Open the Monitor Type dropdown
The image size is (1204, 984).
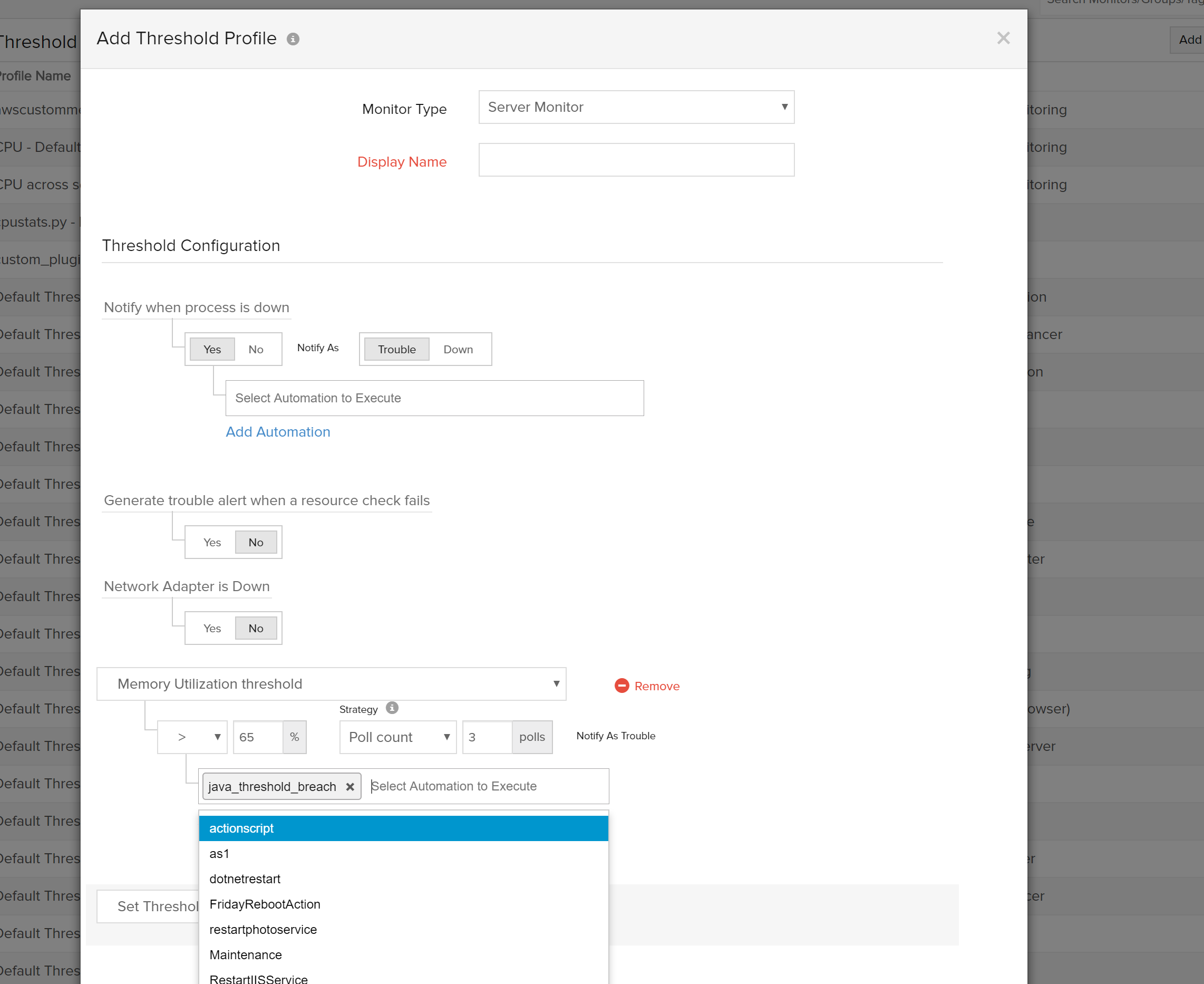pyautogui.click(x=636, y=107)
